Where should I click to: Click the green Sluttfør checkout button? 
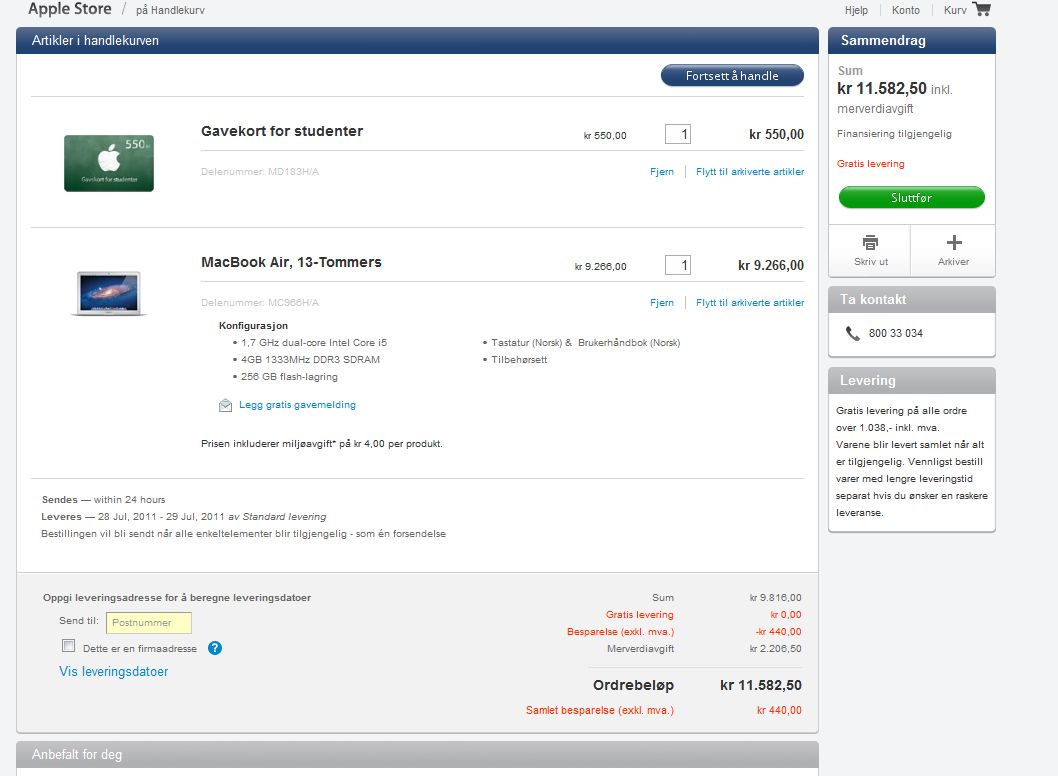point(912,198)
